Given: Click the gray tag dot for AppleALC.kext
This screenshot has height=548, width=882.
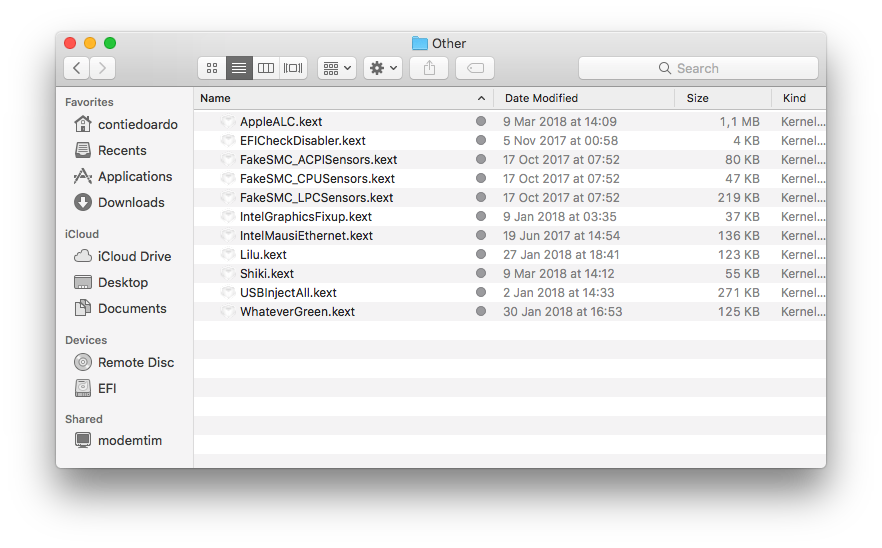Looking at the screenshot, I should pyautogui.click(x=481, y=121).
